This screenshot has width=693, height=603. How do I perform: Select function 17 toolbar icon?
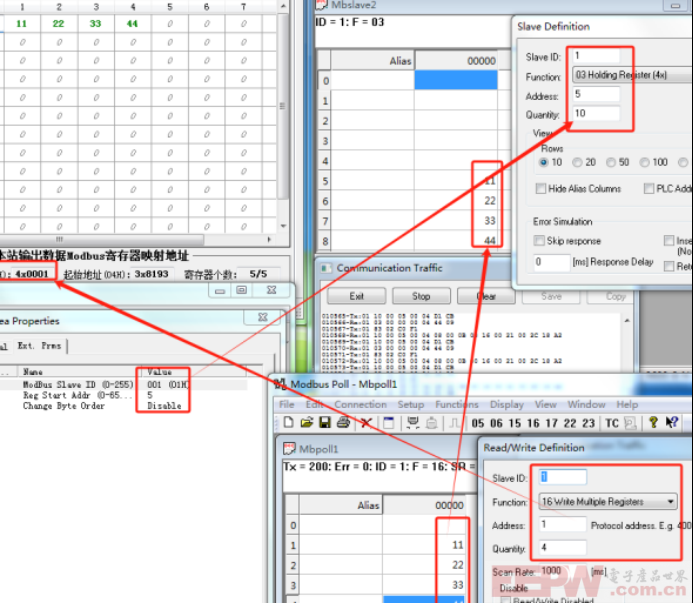pos(552,423)
